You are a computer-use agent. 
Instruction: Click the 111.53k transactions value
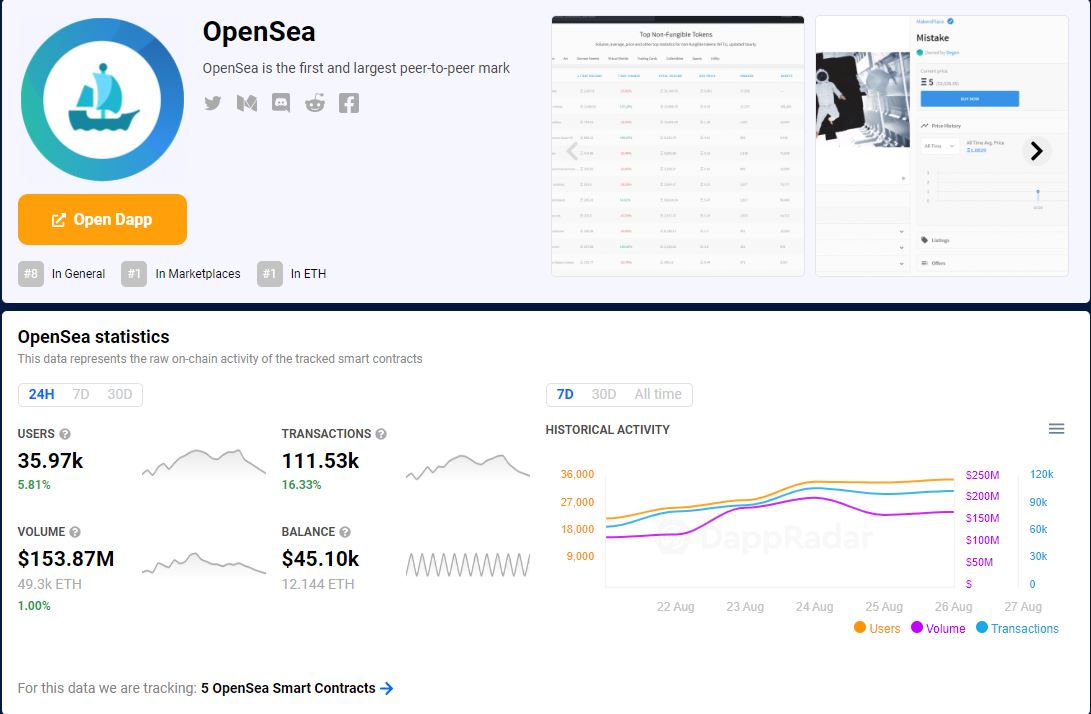[x=321, y=461]
